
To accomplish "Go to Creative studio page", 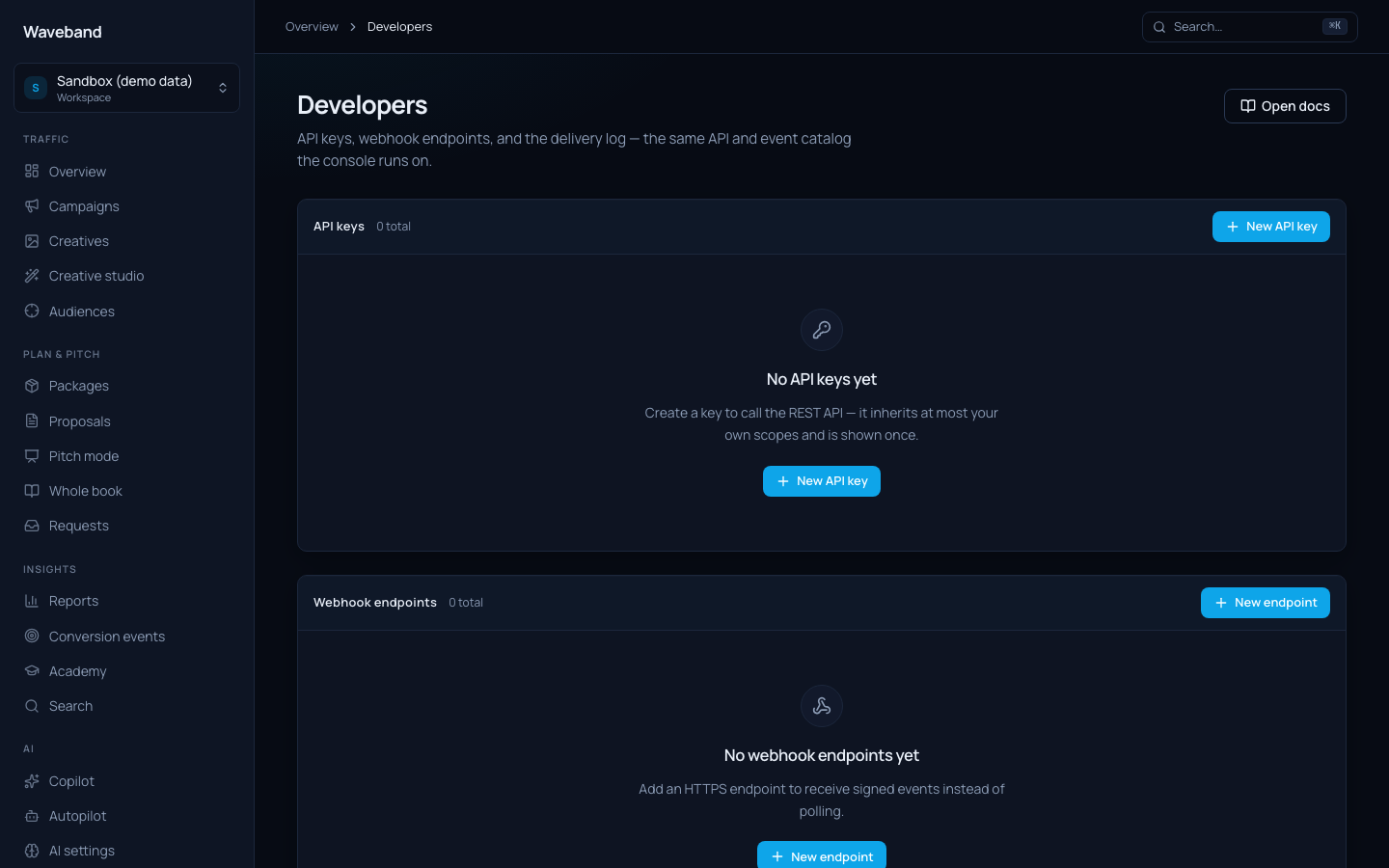I will tap(126, 276).
